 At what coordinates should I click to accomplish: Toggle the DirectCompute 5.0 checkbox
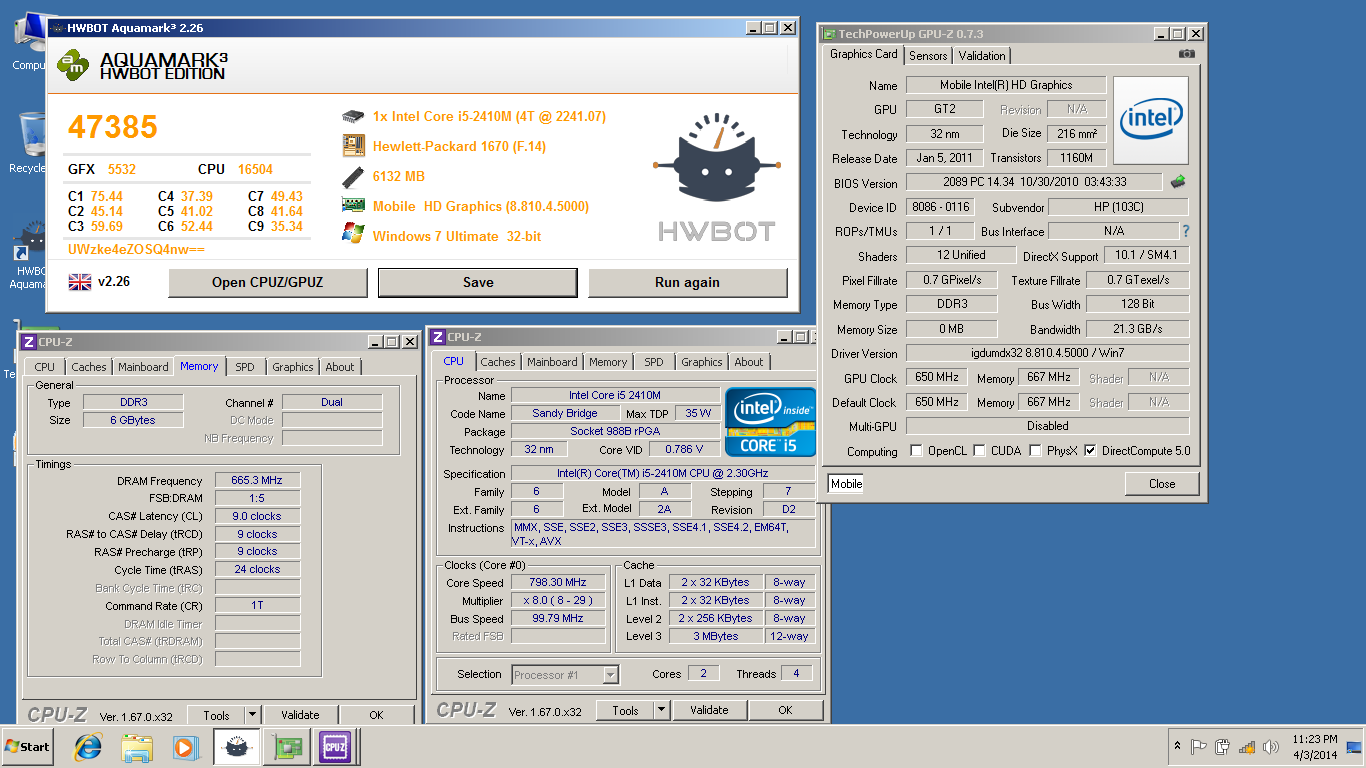[1090, 451]
